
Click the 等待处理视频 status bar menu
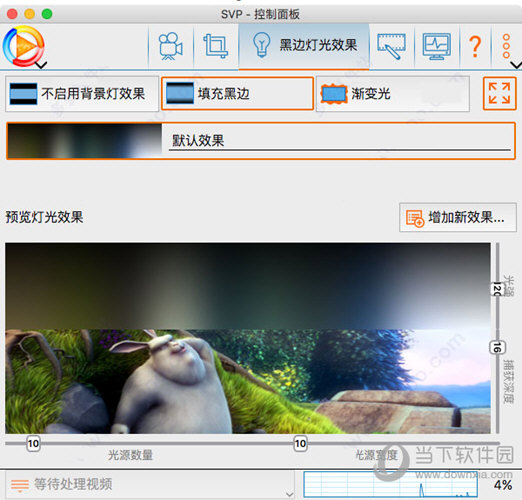[147, 484]
